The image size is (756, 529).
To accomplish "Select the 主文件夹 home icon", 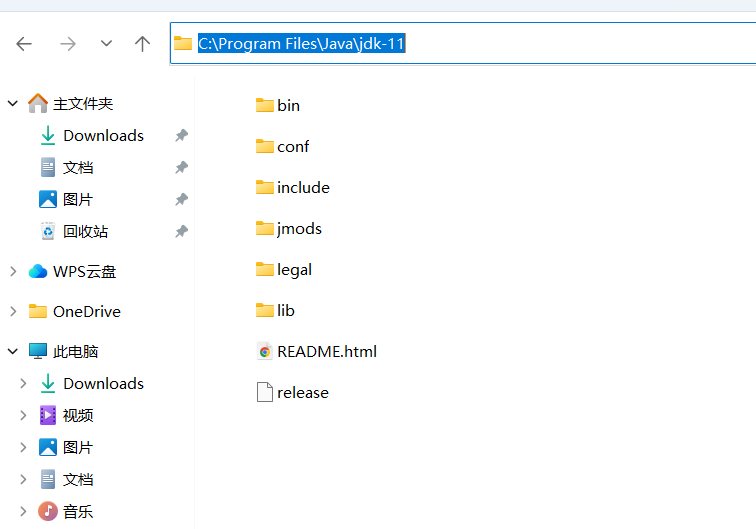I will coord(38,103).
